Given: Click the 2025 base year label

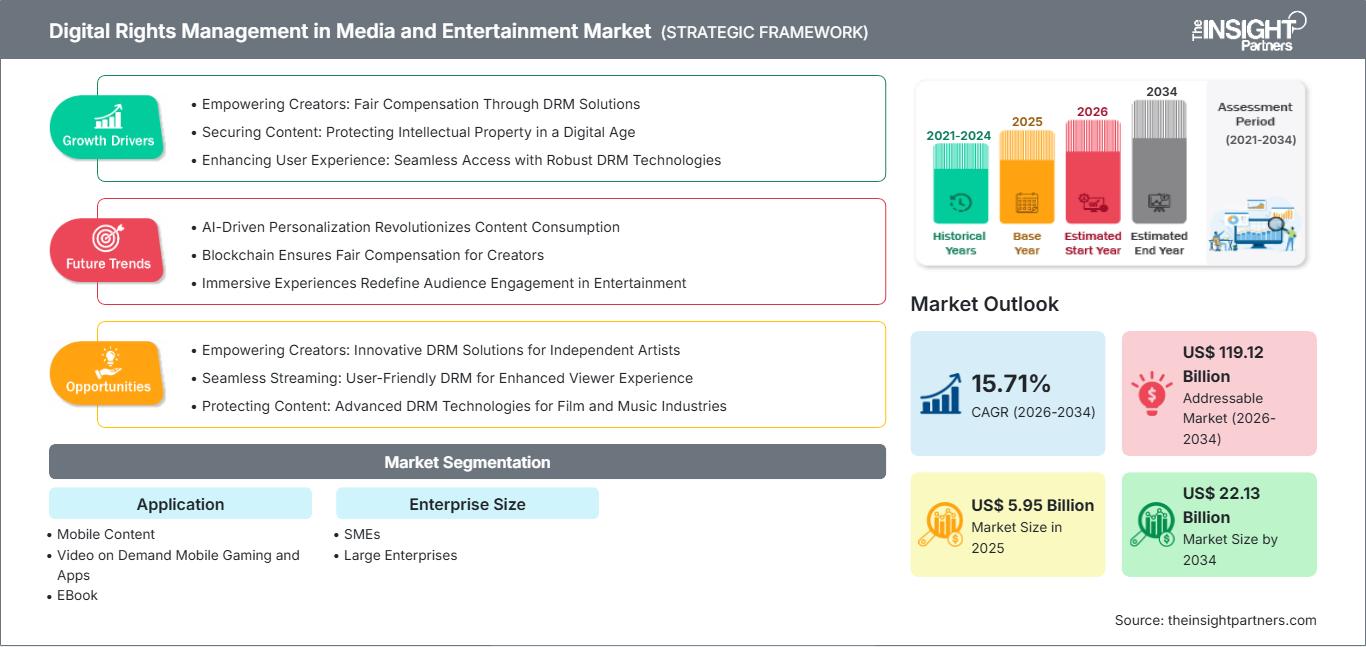Looking at the screenshot, I should click(1027, 121).
